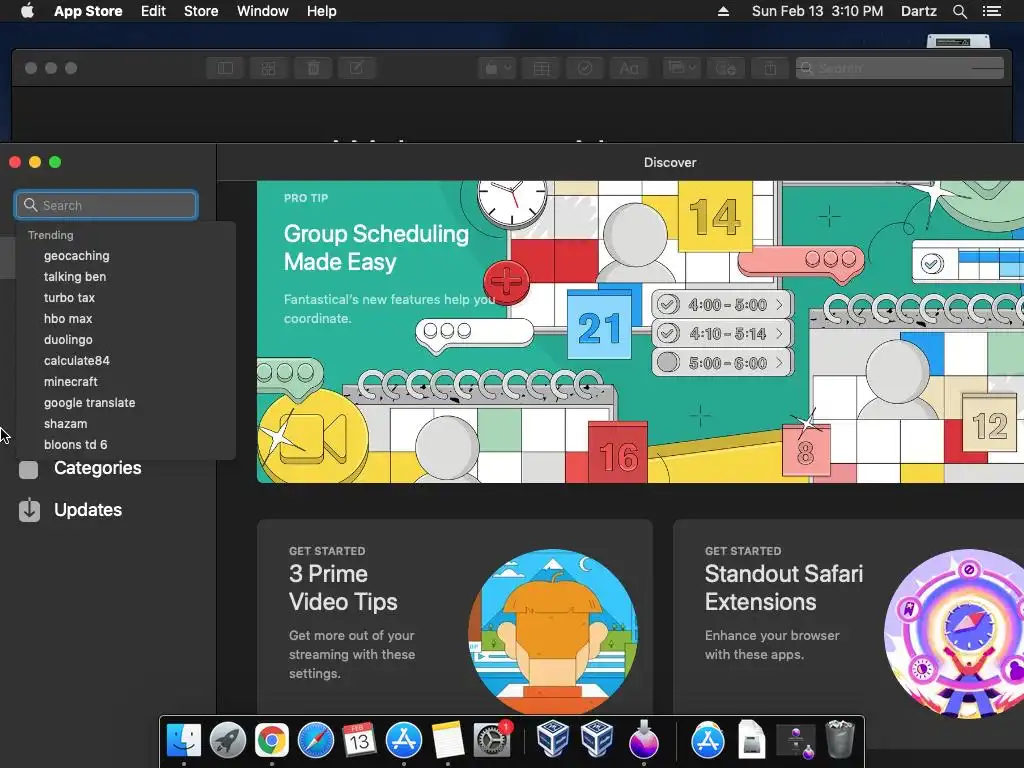Open the yellow Notes icon in Dock
Viewport: 1024px width, 768px height.
coord(447,740)
